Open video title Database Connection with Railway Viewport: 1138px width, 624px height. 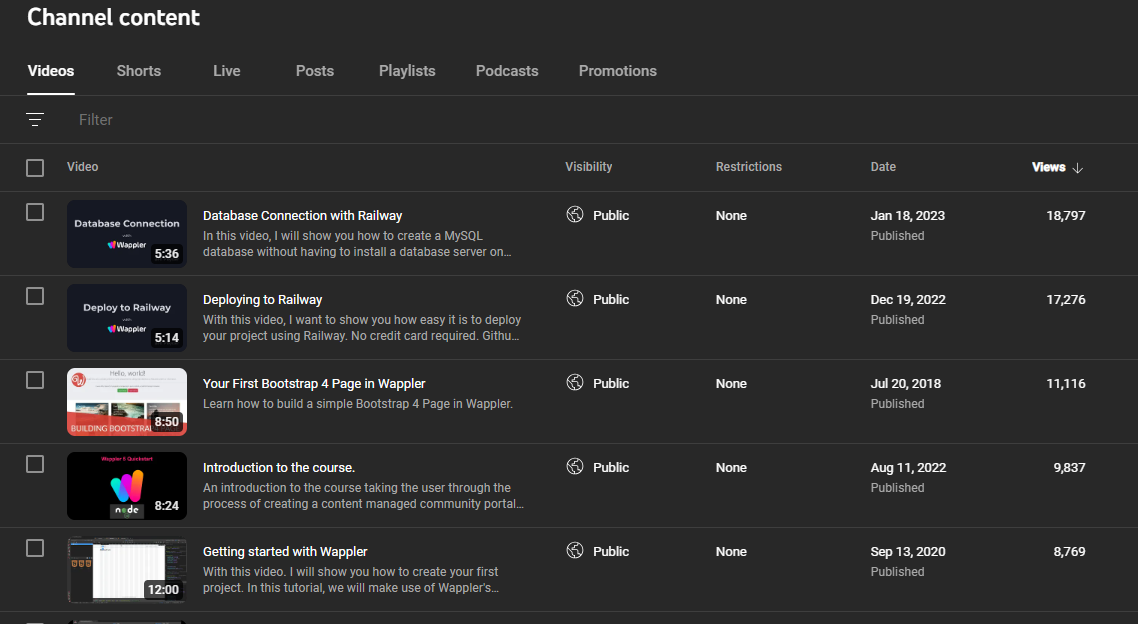(303, 215)
